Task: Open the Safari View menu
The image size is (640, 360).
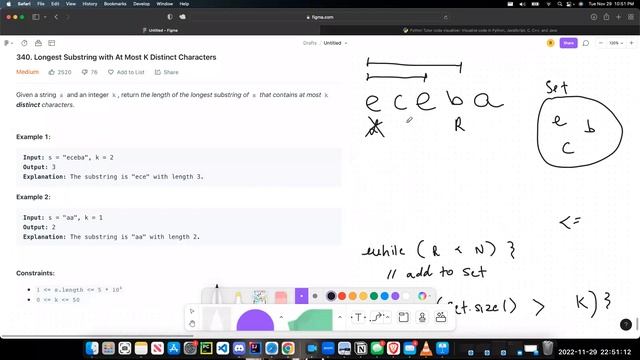Action: 71,4
